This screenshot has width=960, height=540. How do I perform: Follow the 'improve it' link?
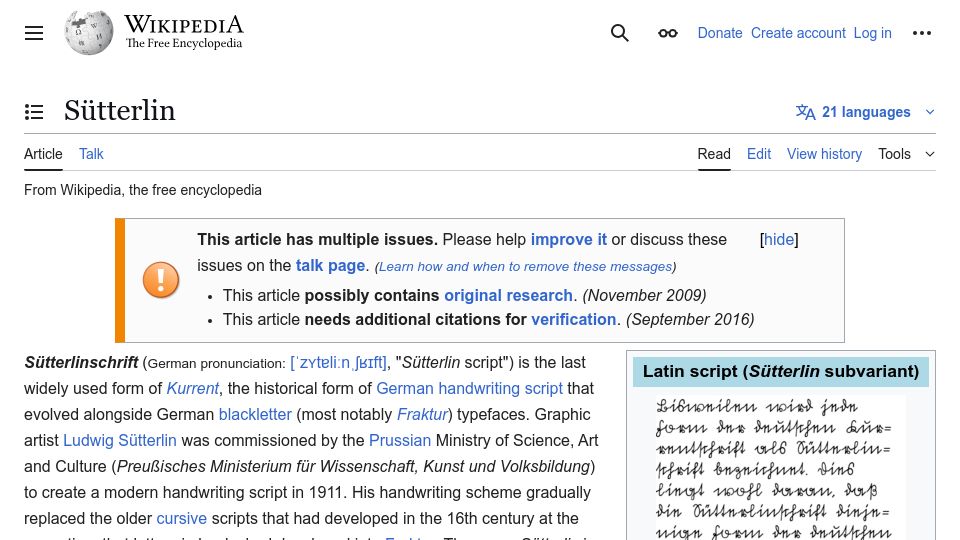click(x=569, y=239)
